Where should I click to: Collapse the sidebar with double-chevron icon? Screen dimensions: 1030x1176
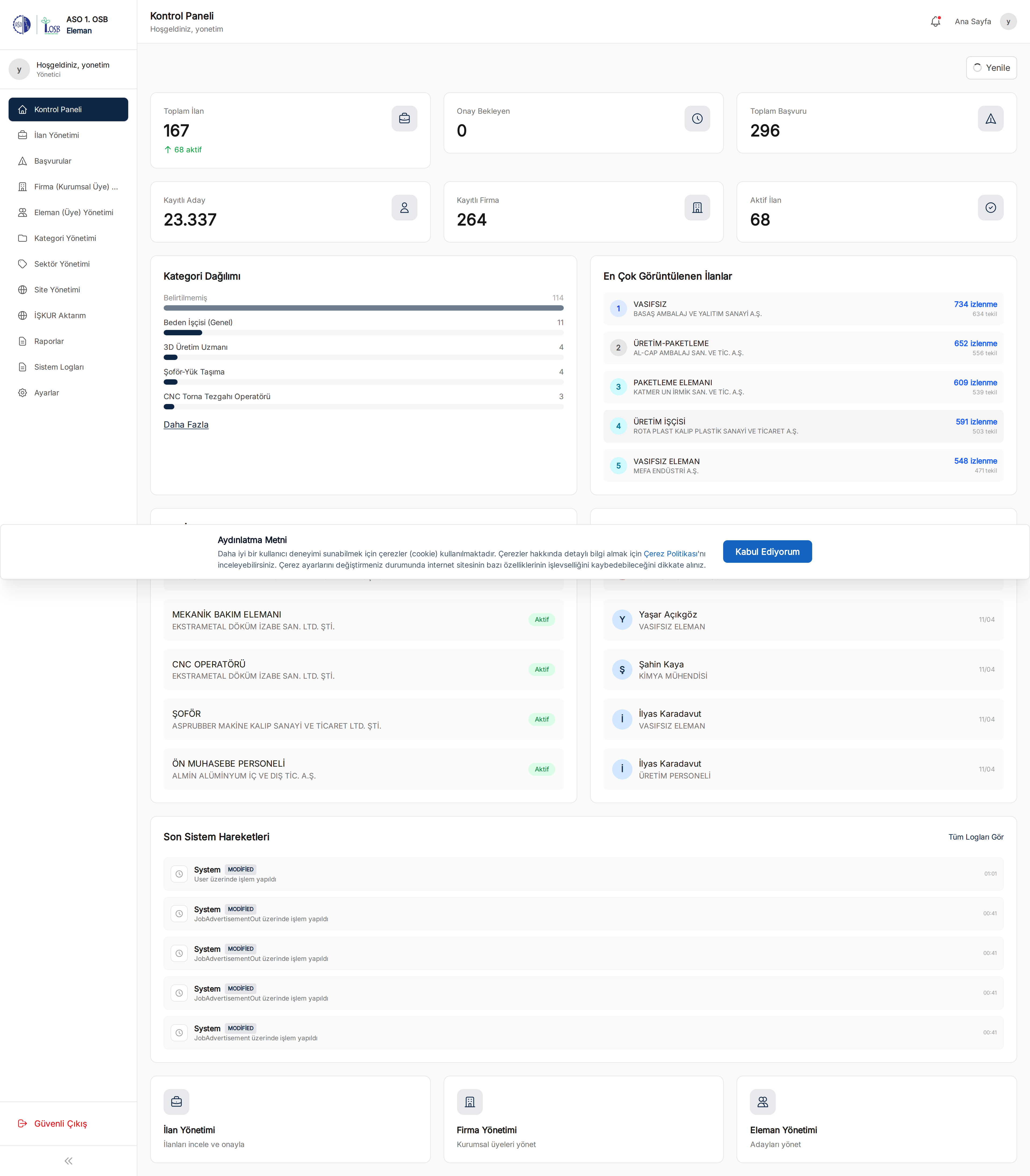click(x=68, y=1160)
